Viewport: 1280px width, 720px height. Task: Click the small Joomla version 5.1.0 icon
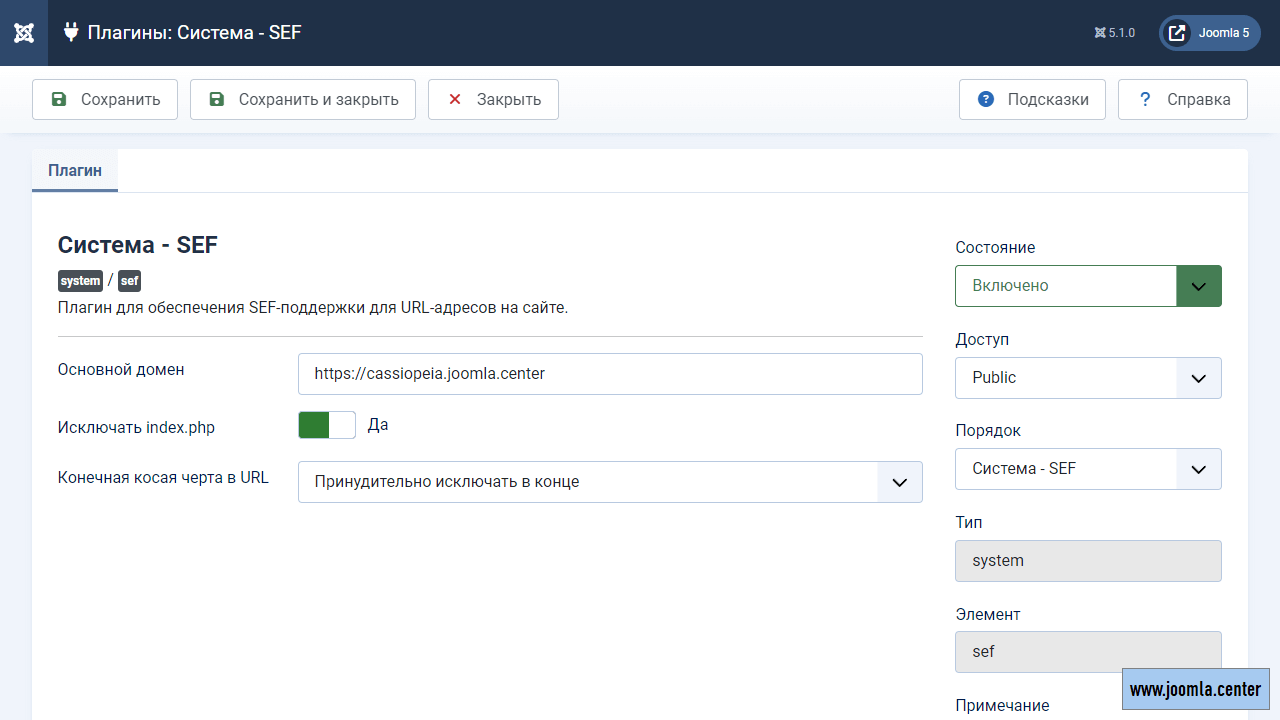click(1100, 33)
